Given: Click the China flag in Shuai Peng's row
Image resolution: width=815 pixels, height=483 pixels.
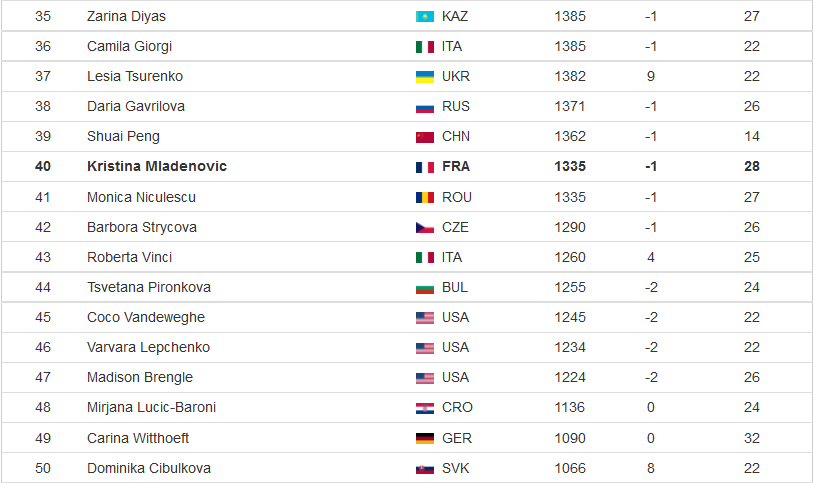Looking at the screenshot, I should coord(425,137).
